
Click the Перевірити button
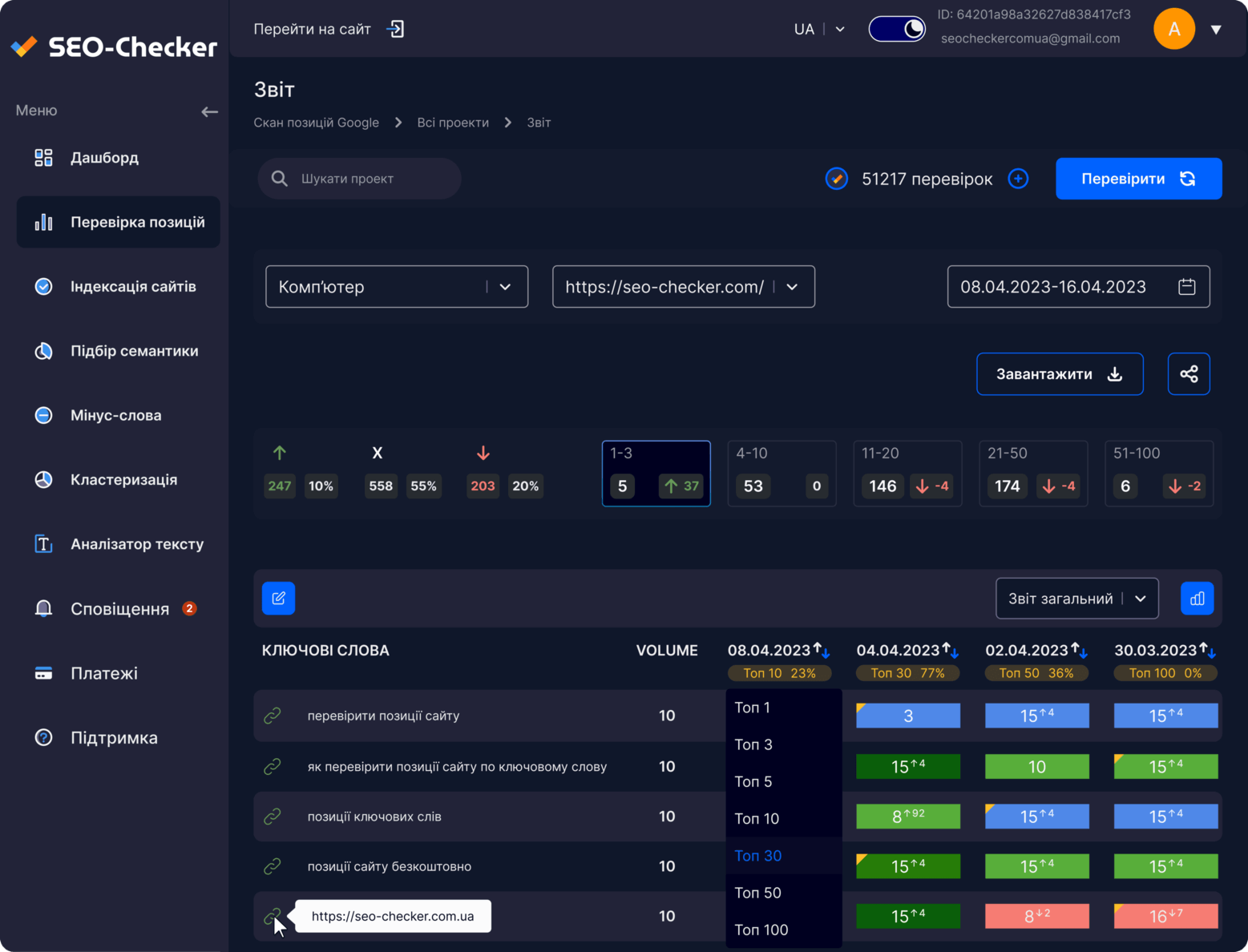click(1138, 179)
